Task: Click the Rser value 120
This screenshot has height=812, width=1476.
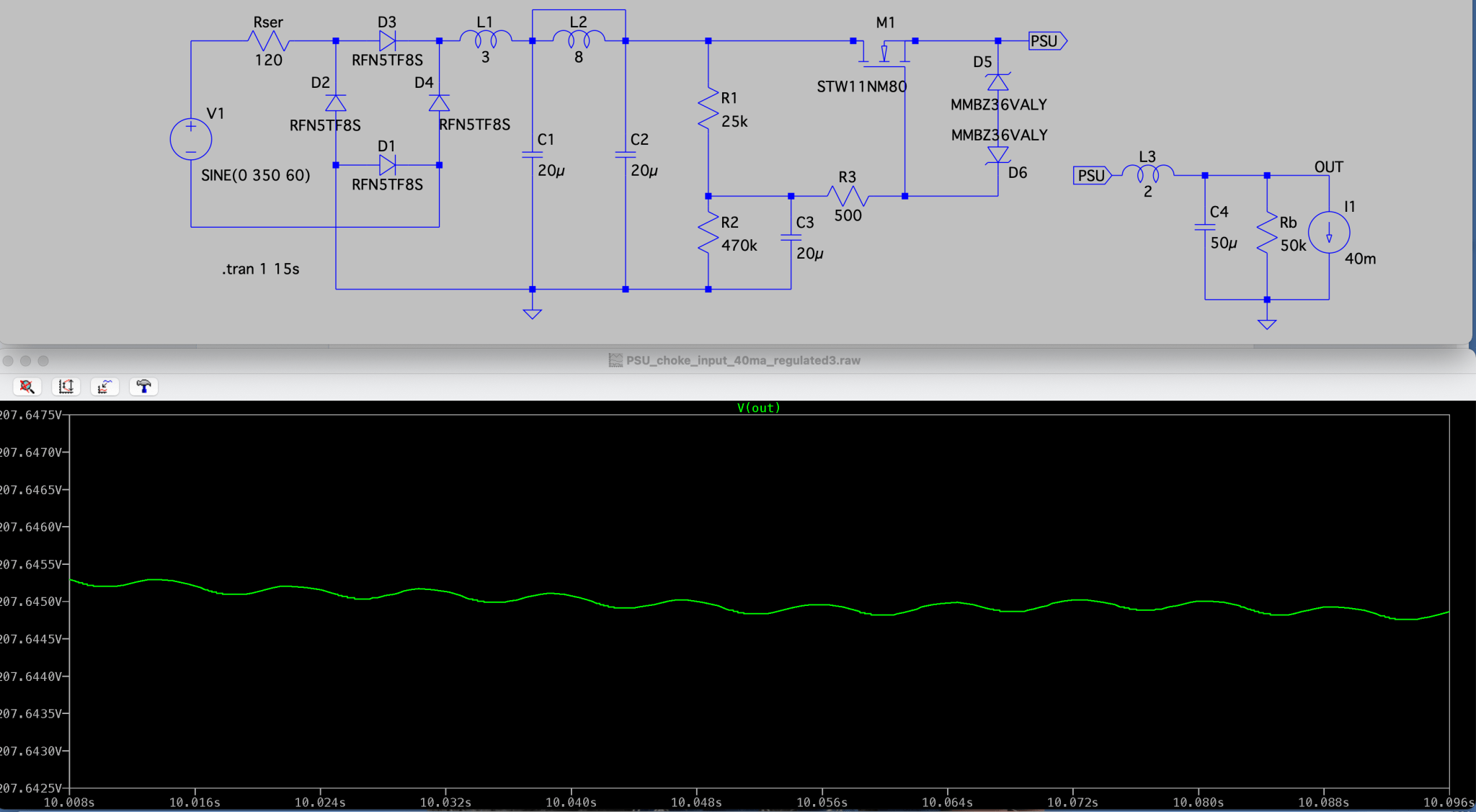Action: [x=268, y=61]
